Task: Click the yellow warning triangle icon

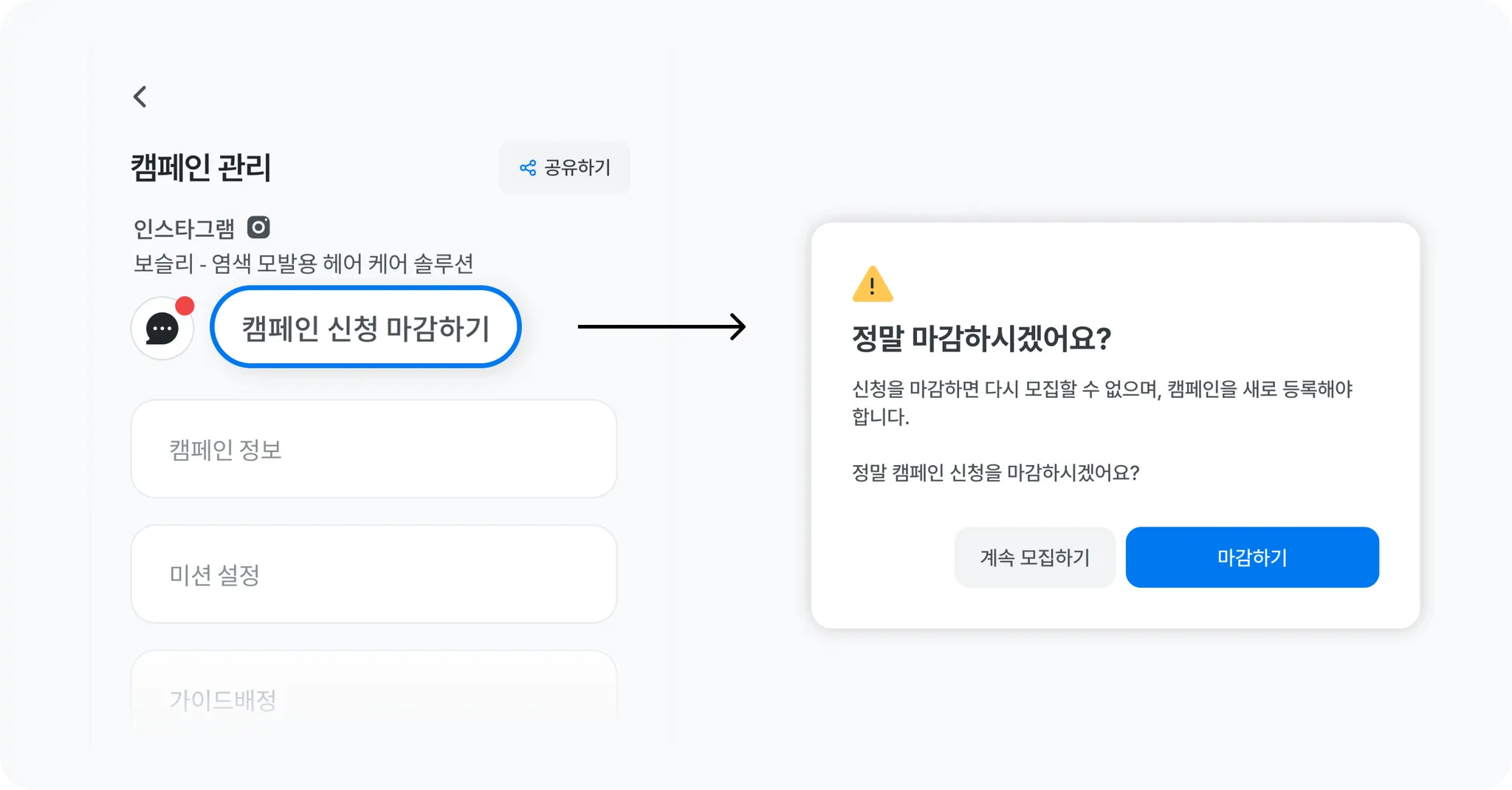Action: tap(873, 285)
